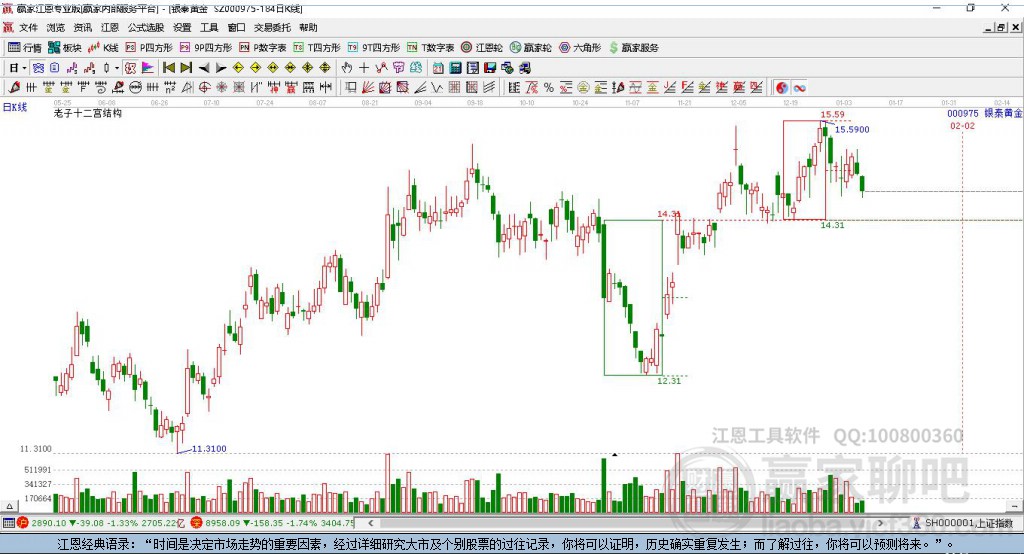The image size is (1024, 554).
Task: Click SH000001 上证指数 in status bar
Action: pos(968,523)
